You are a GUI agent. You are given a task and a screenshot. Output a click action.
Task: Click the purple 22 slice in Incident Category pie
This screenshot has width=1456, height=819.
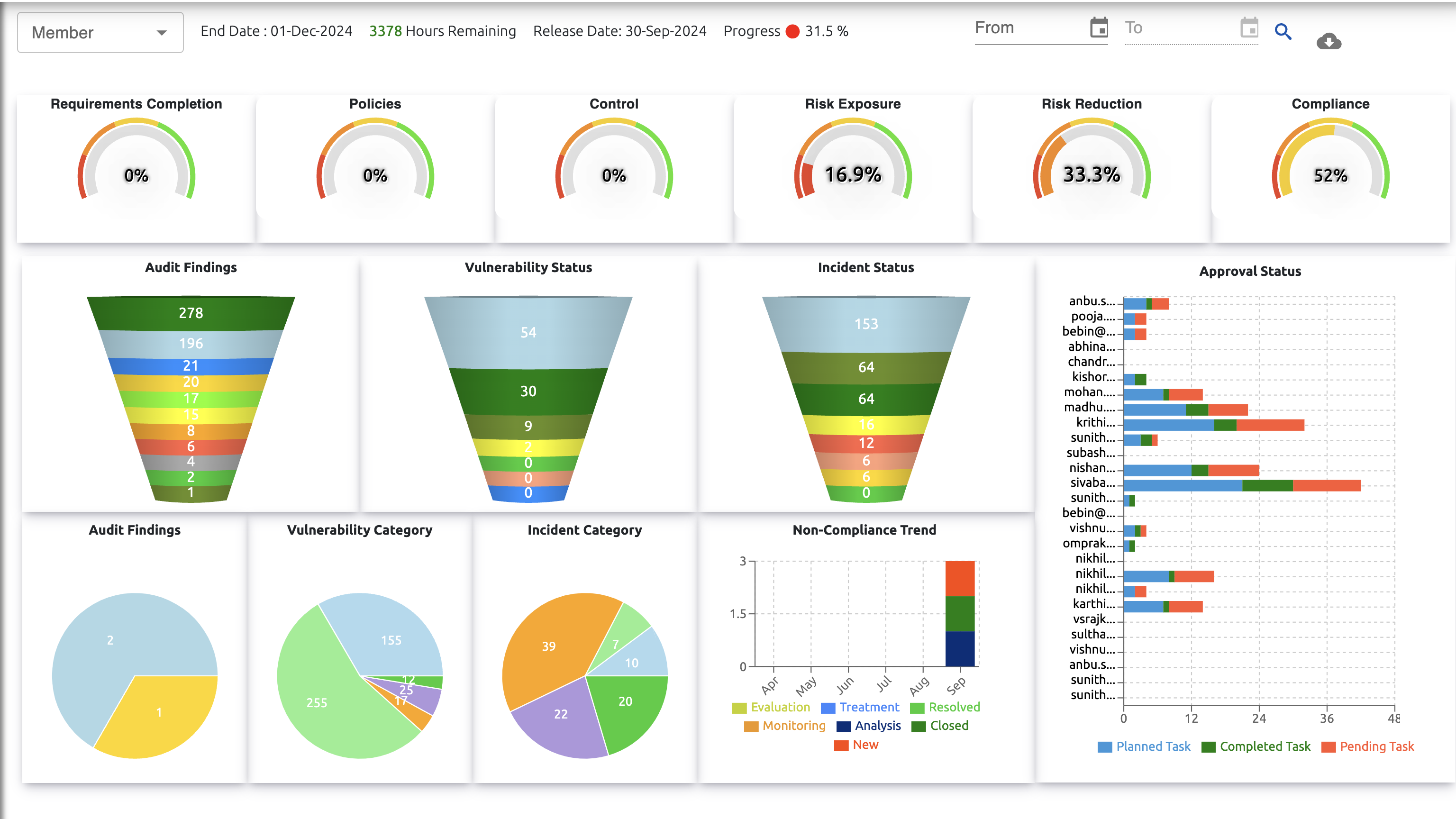561,714
